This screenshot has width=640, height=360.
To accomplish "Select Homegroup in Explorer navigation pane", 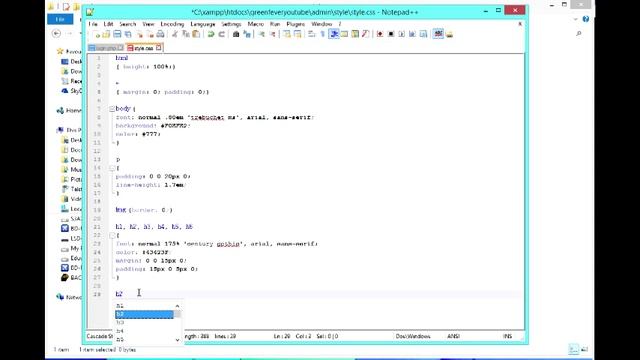I will (69, 111).
